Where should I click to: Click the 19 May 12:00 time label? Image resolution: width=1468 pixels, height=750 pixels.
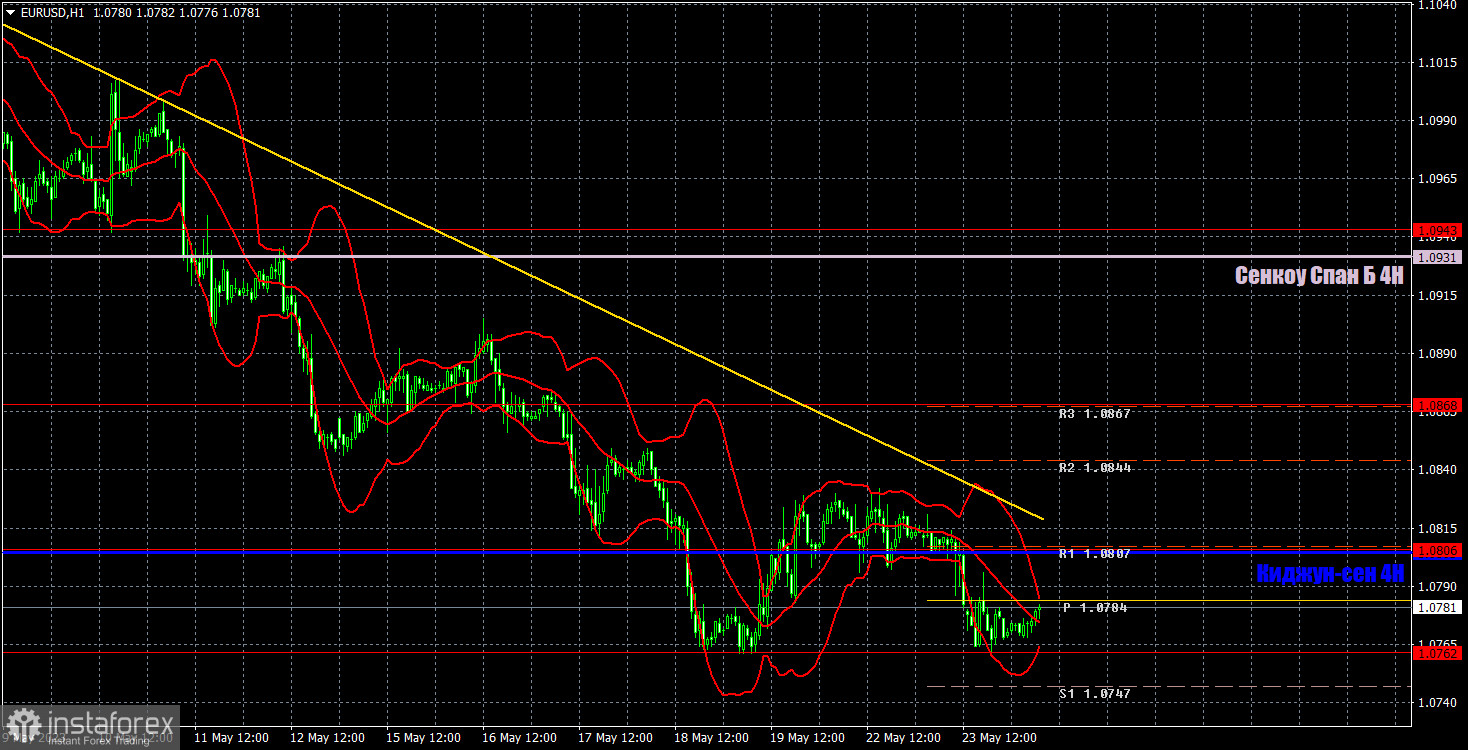pyautogui.click(x=807, y=738)
